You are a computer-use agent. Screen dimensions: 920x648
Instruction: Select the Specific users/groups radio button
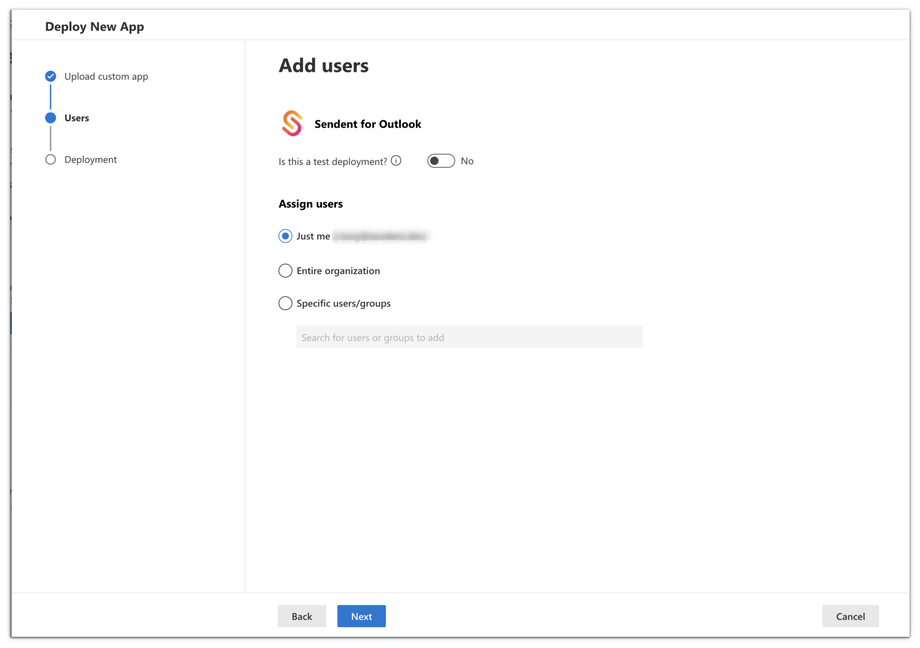tap(285, 303)
